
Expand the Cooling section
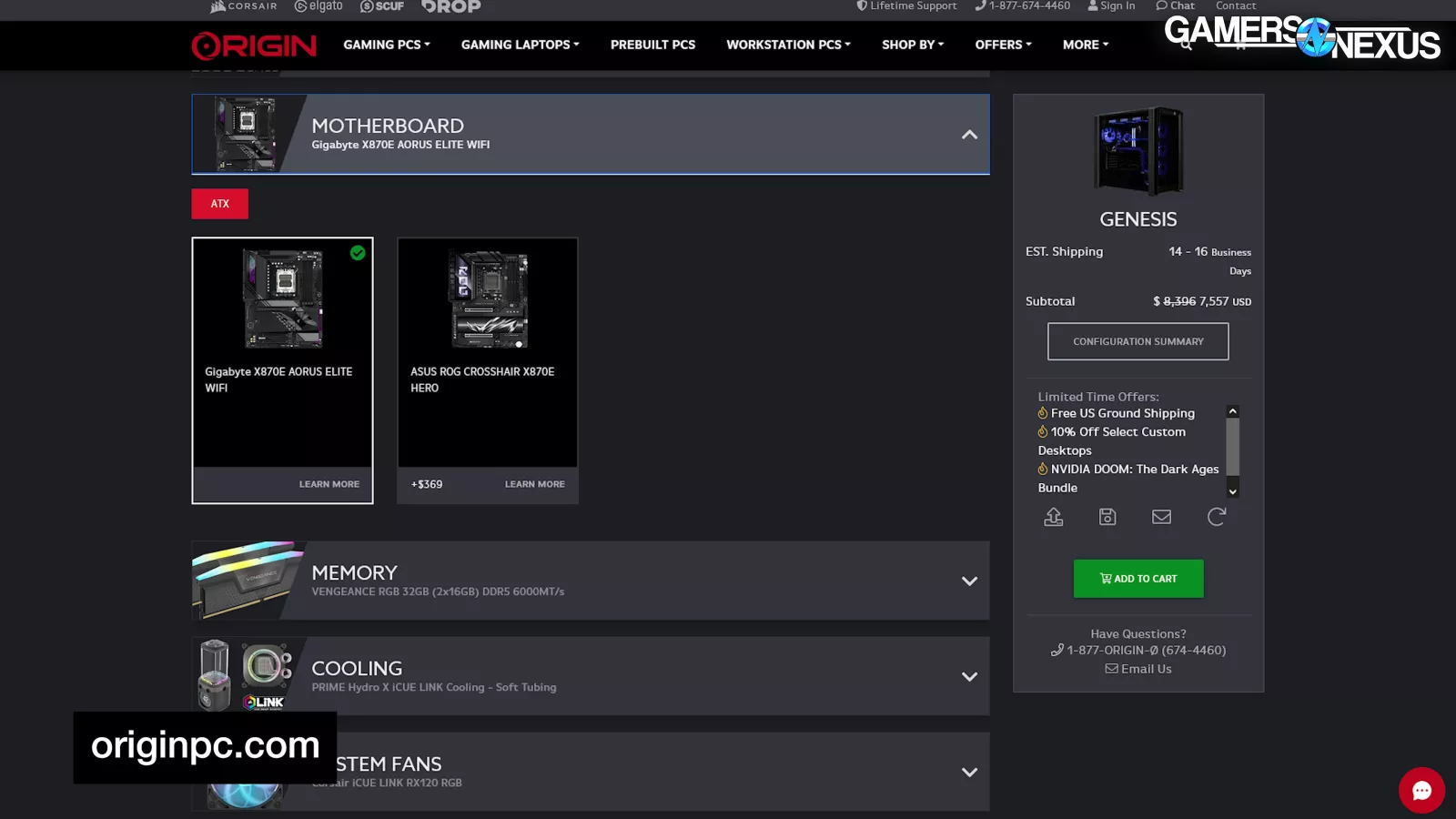[x=969, y=676]
